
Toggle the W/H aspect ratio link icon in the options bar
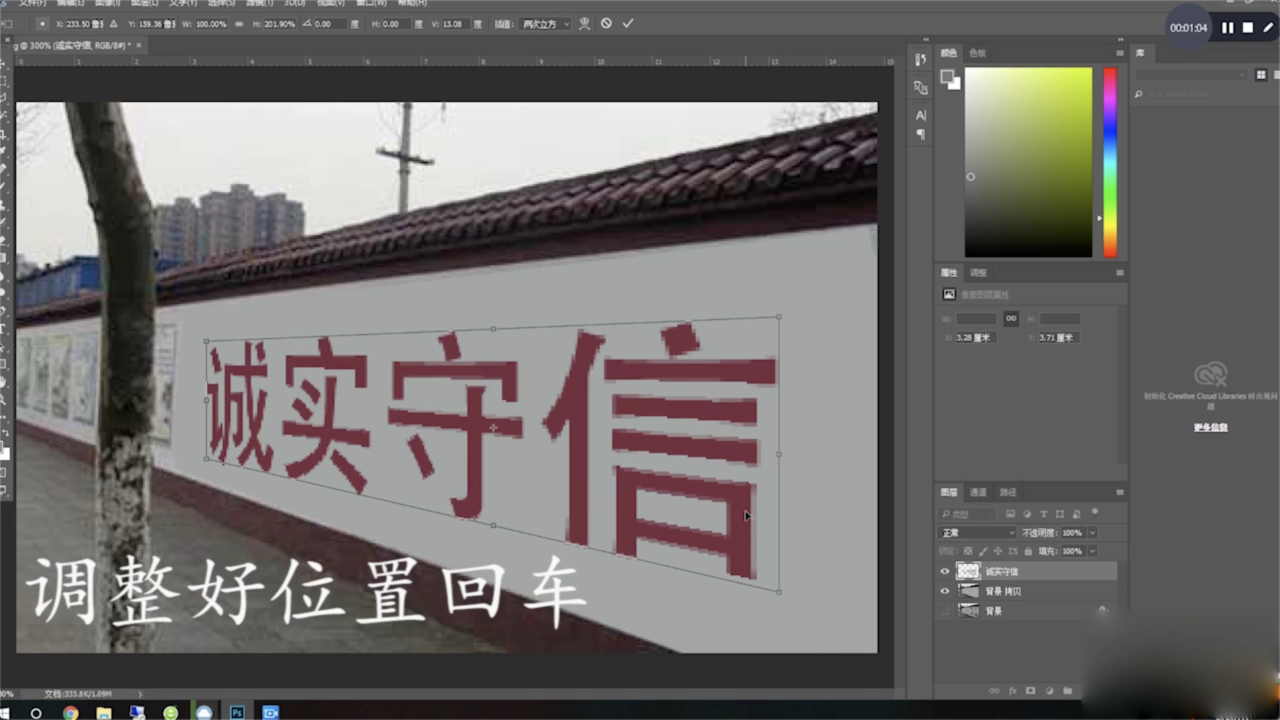click(239, 23)
